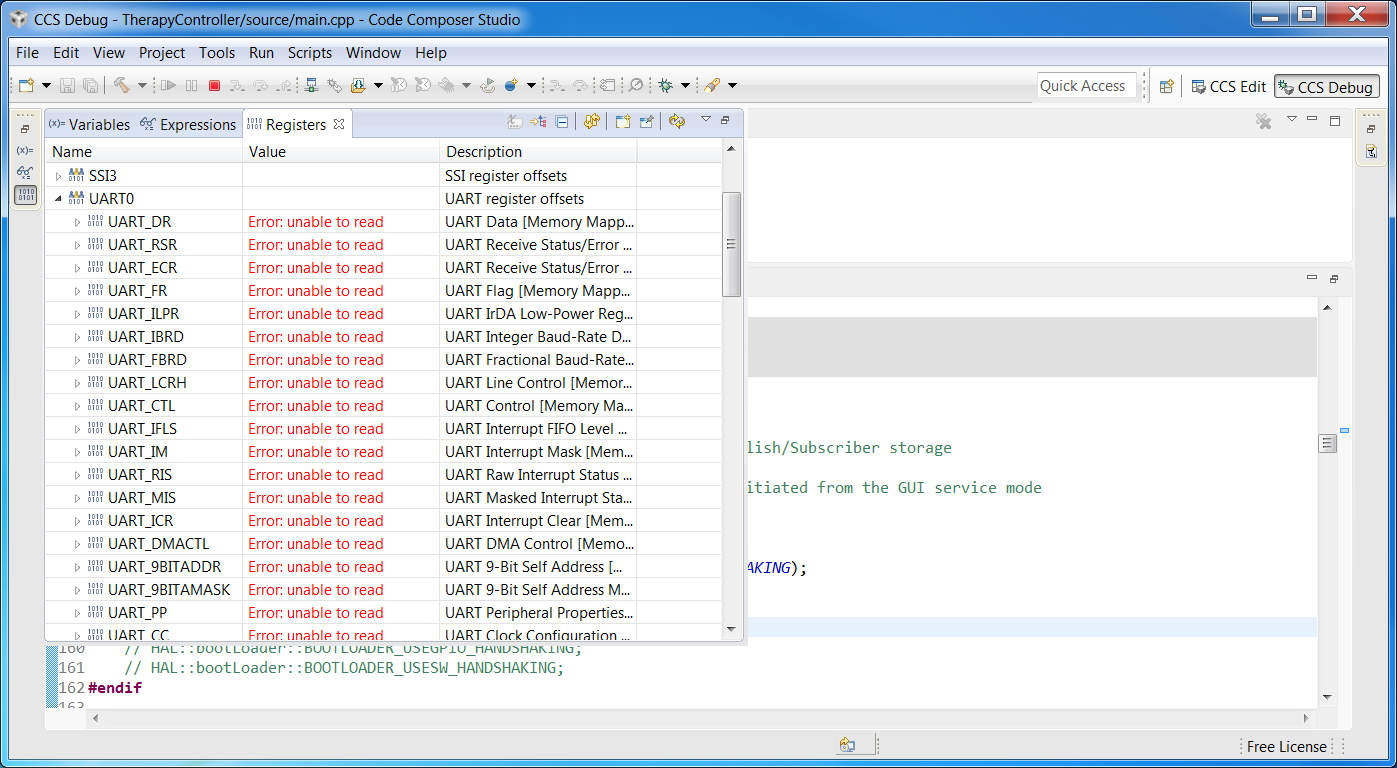This screenshot has width=1397, height=768.
Task: Click the Remove All Terminated icon
Action: (1264, 121)
